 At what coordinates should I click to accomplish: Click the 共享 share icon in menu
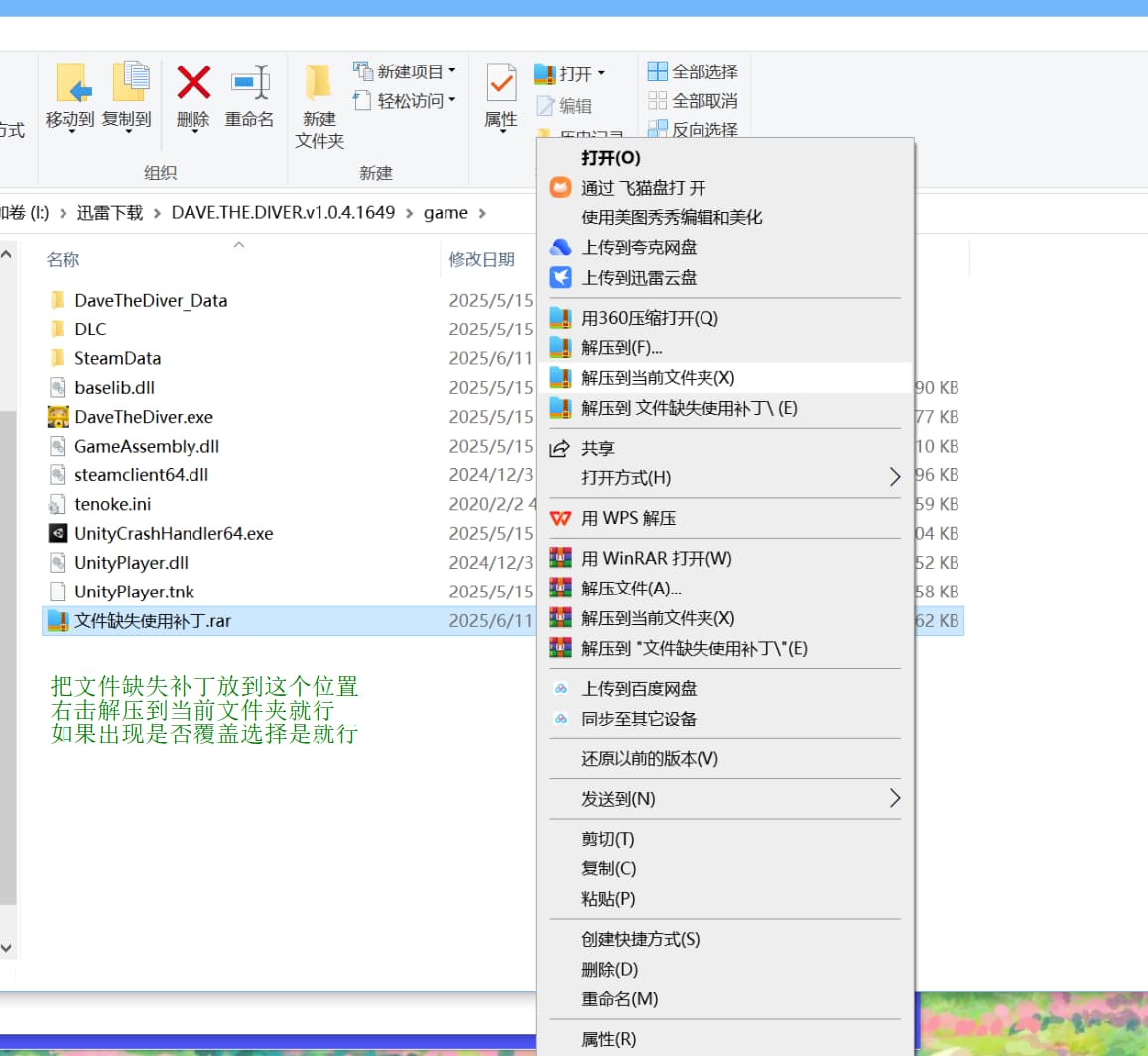pos(560,449)
